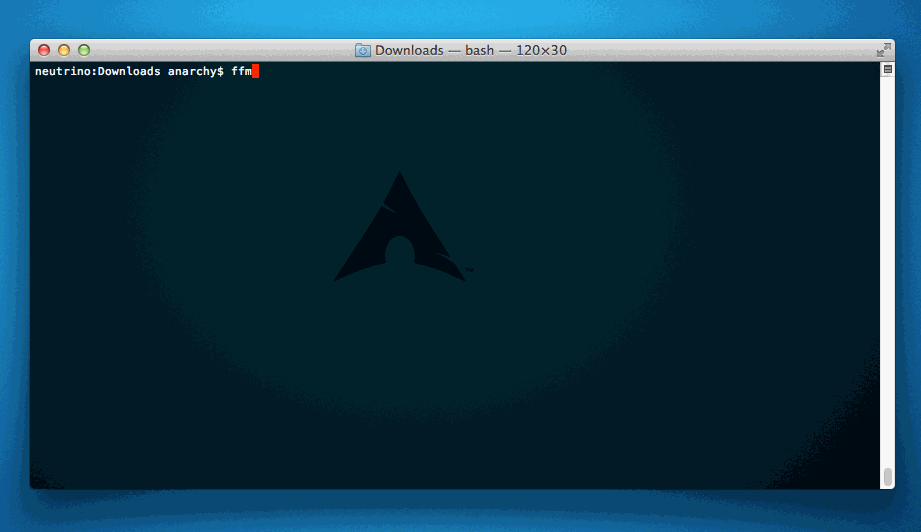Click the terminal scrollbar thumb

[888, 477]
